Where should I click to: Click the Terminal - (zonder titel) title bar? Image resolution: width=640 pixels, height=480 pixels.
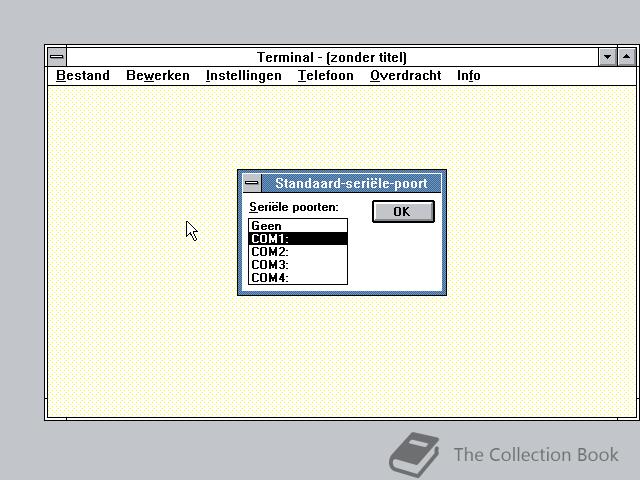point(332,57)
